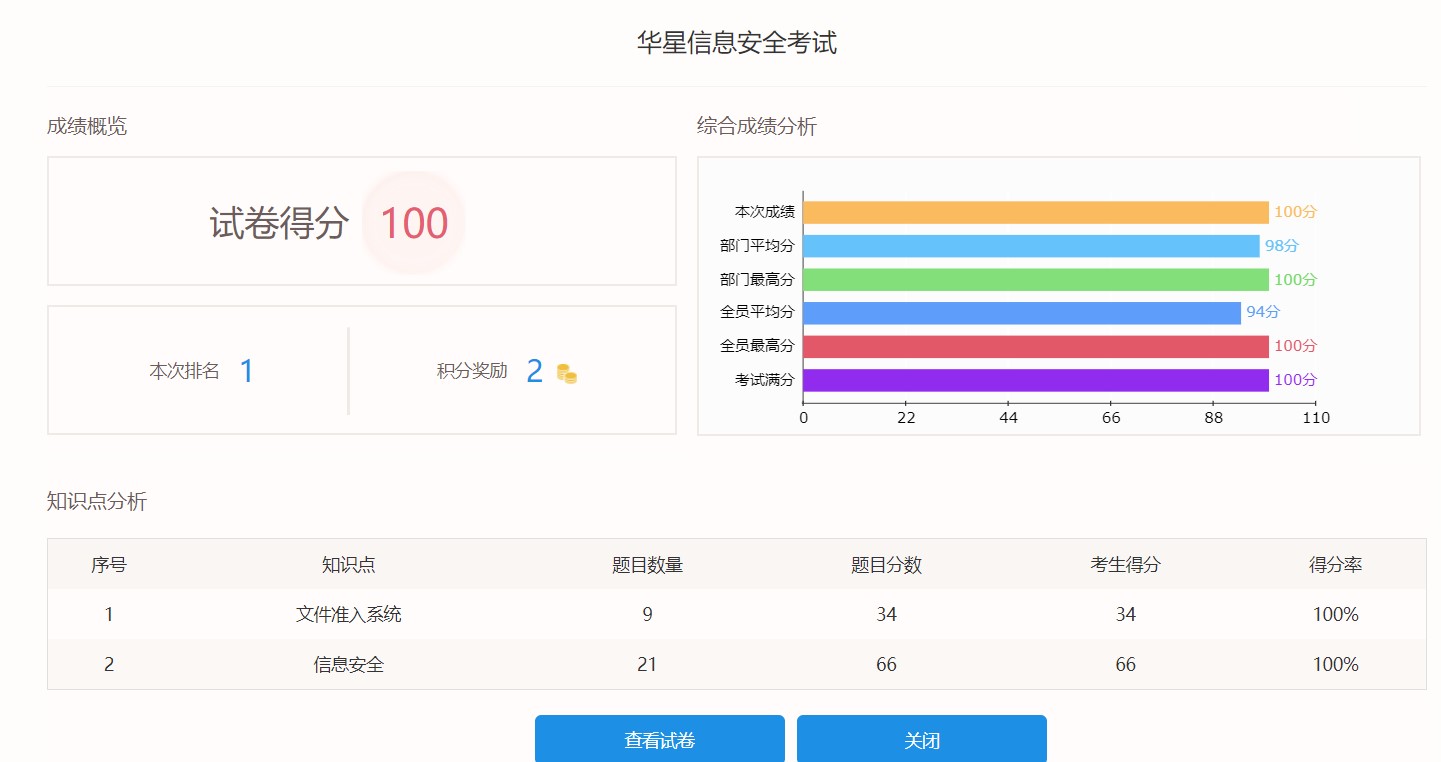Click the 积分奖励 value 2

click(x=534, y=371)
